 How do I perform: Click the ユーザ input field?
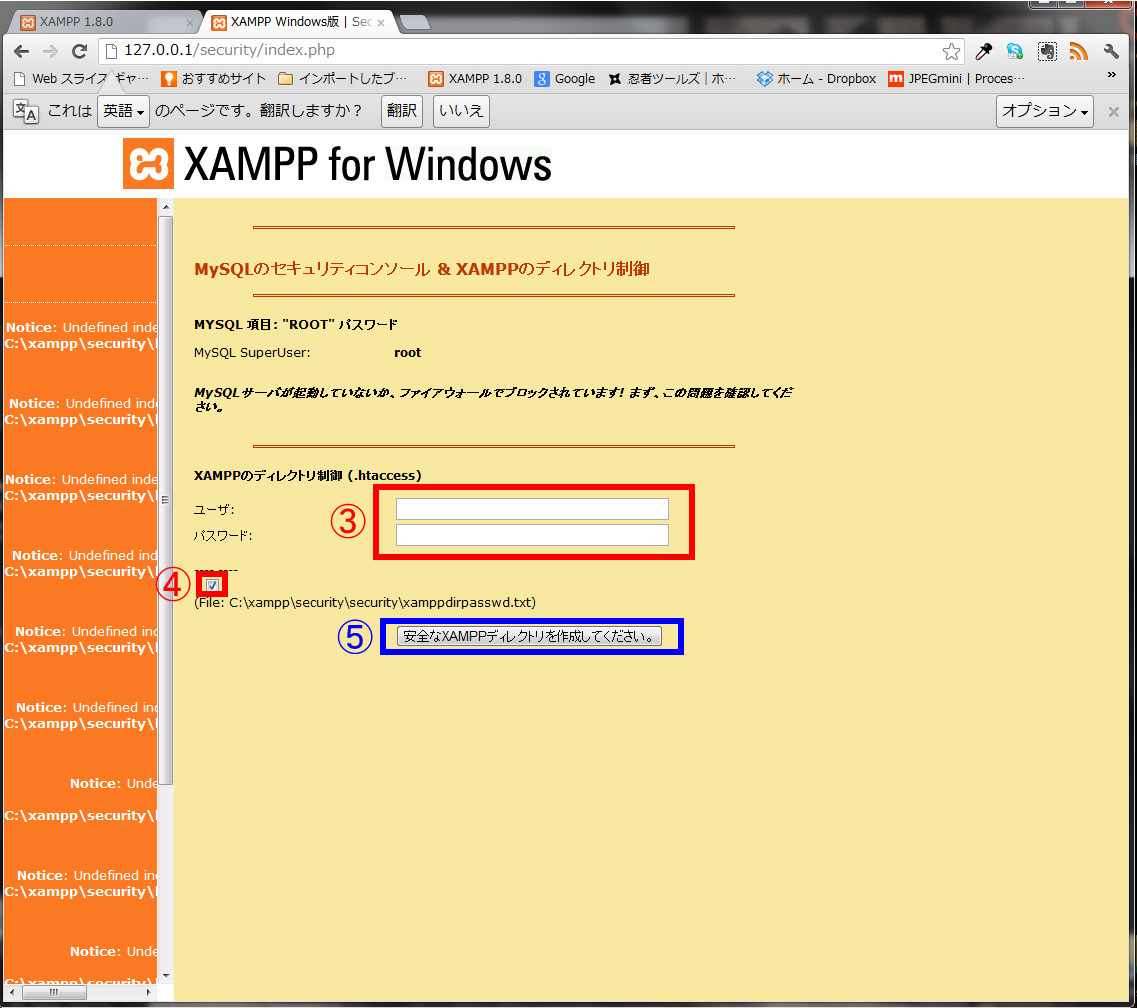[x=532, y=509]
